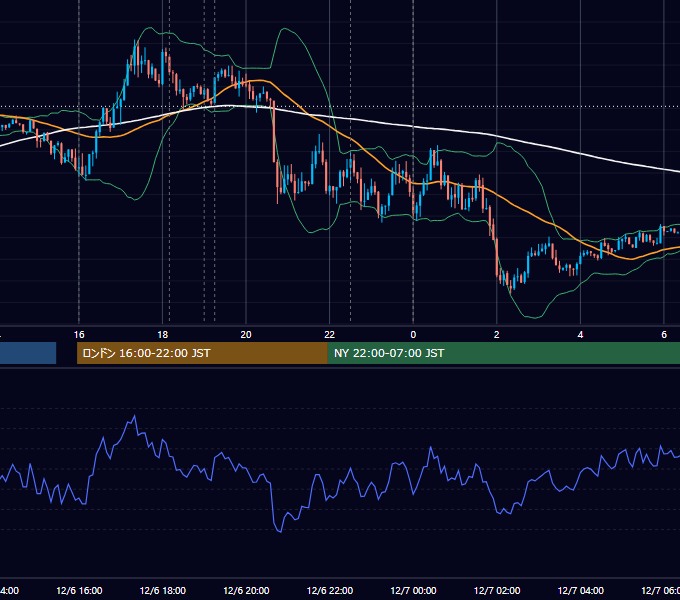
Task: Click the 18 hour label on price chart
Action: point(163,334)
